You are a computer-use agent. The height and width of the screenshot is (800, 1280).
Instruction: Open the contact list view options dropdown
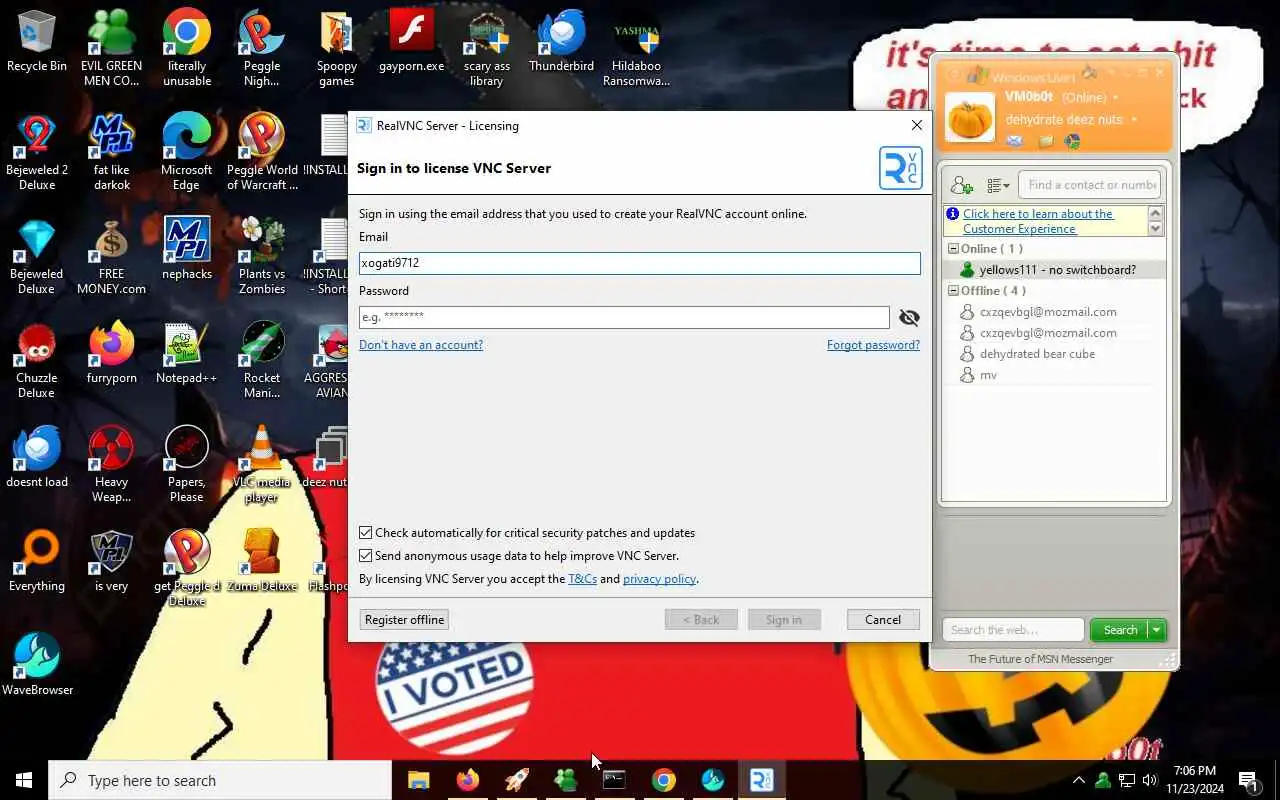(998, 185)
